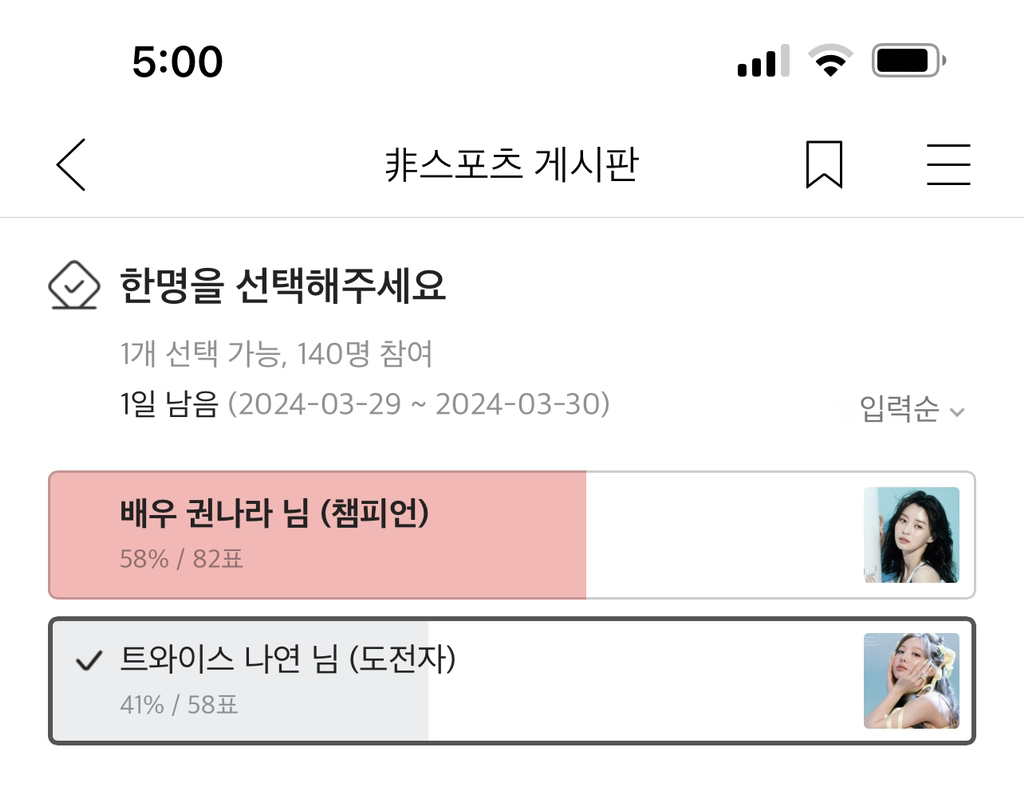Tap the 5:00 clock in status bar
Image resolution: width=1024 pixels, height=786 pixels.
177,62
